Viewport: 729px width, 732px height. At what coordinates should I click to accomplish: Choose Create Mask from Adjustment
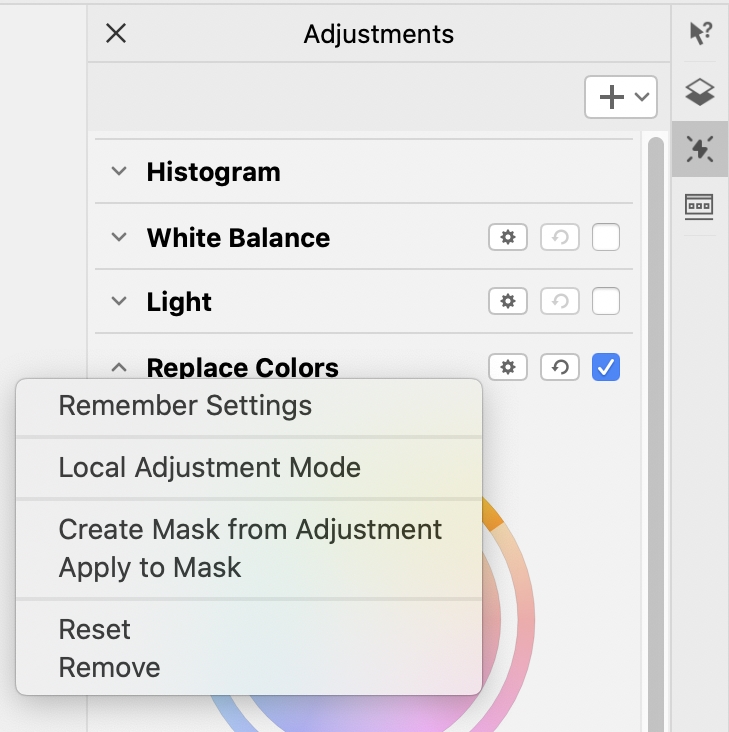(250, 529)
